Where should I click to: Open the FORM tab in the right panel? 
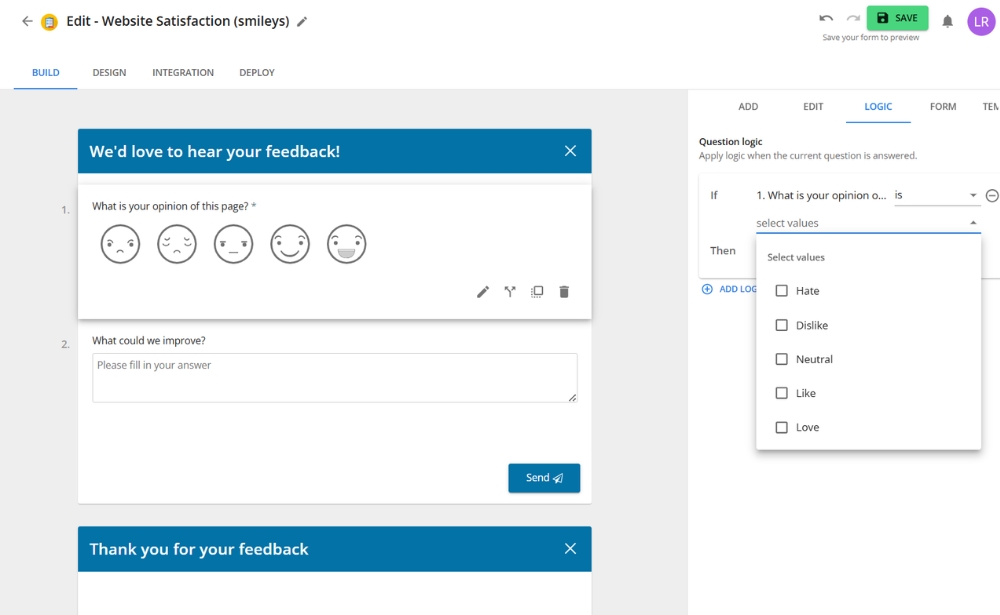(x=941, y=106)
